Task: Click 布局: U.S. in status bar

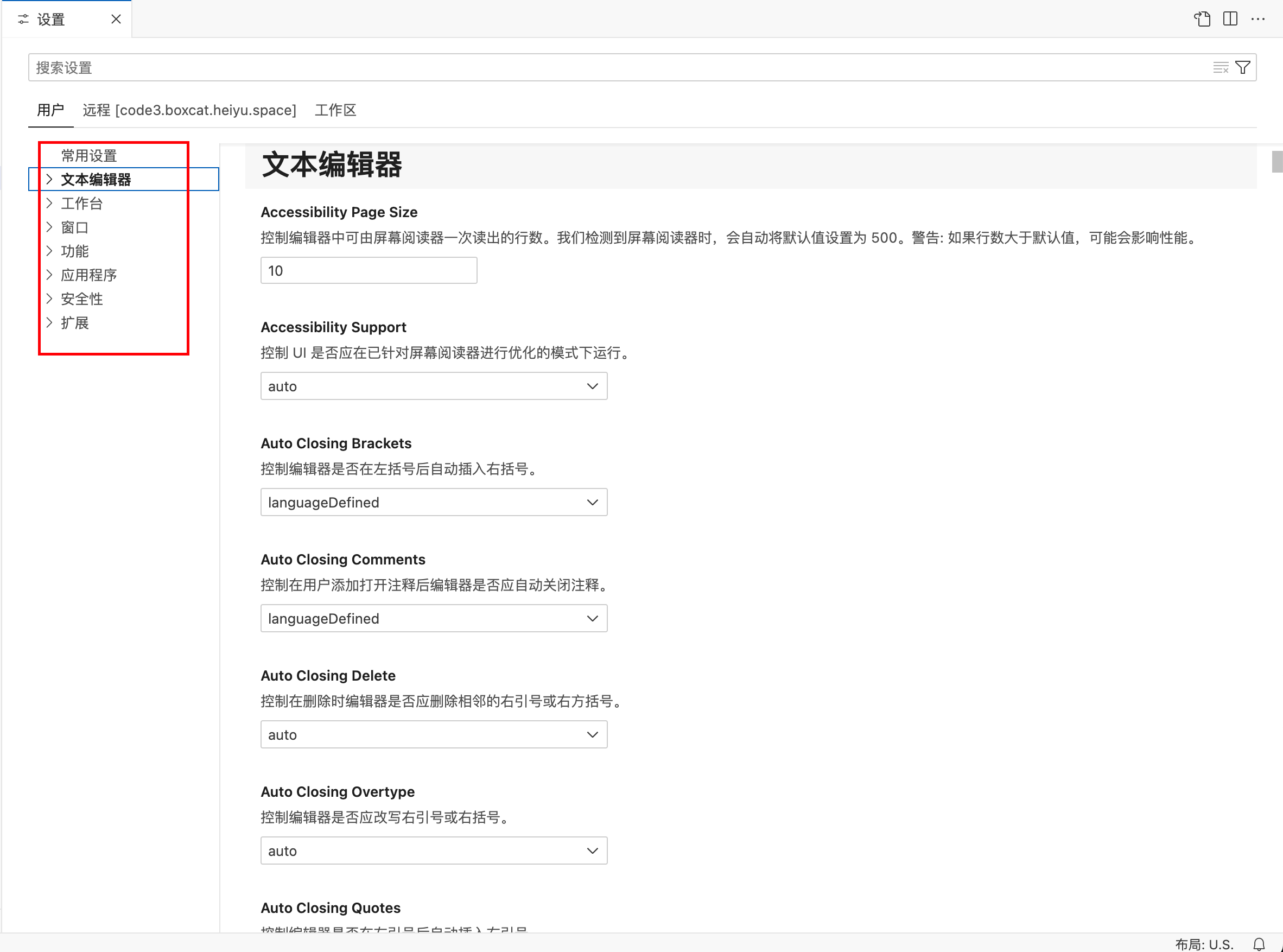Action: tap(1204, 944)
